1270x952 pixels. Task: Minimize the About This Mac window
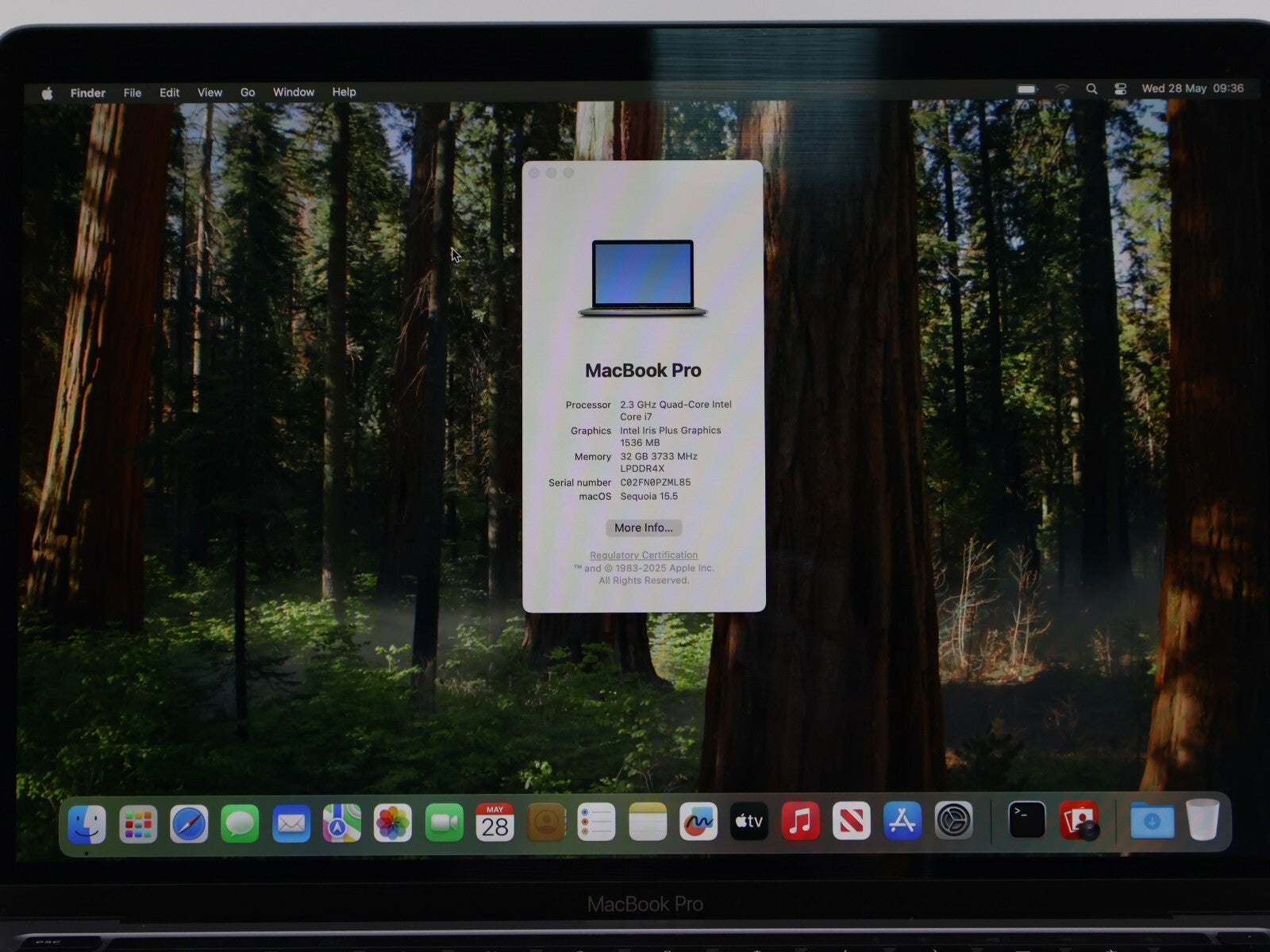pos(552,173)
